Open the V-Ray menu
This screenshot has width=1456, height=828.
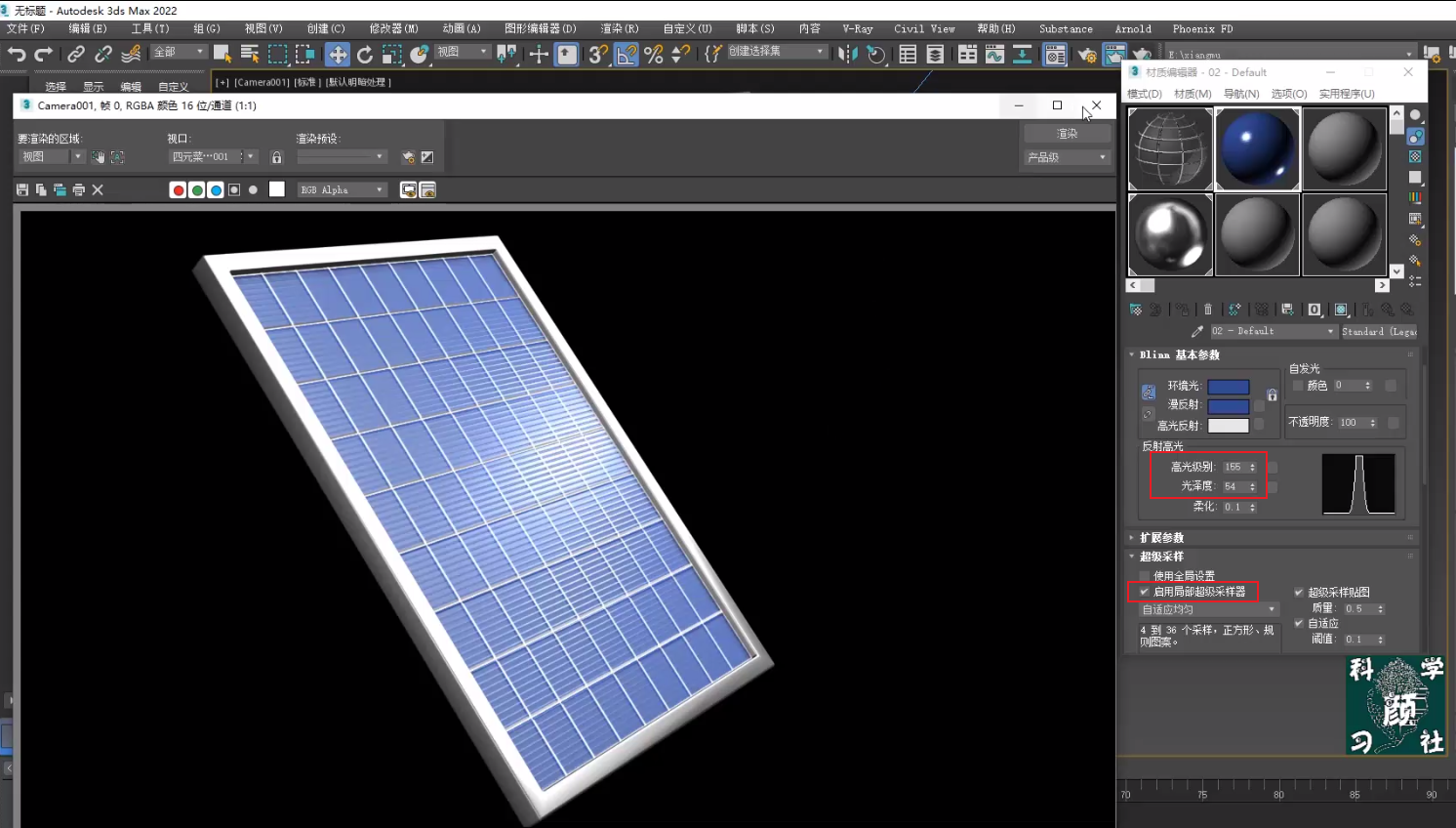[x=858, y=29]
